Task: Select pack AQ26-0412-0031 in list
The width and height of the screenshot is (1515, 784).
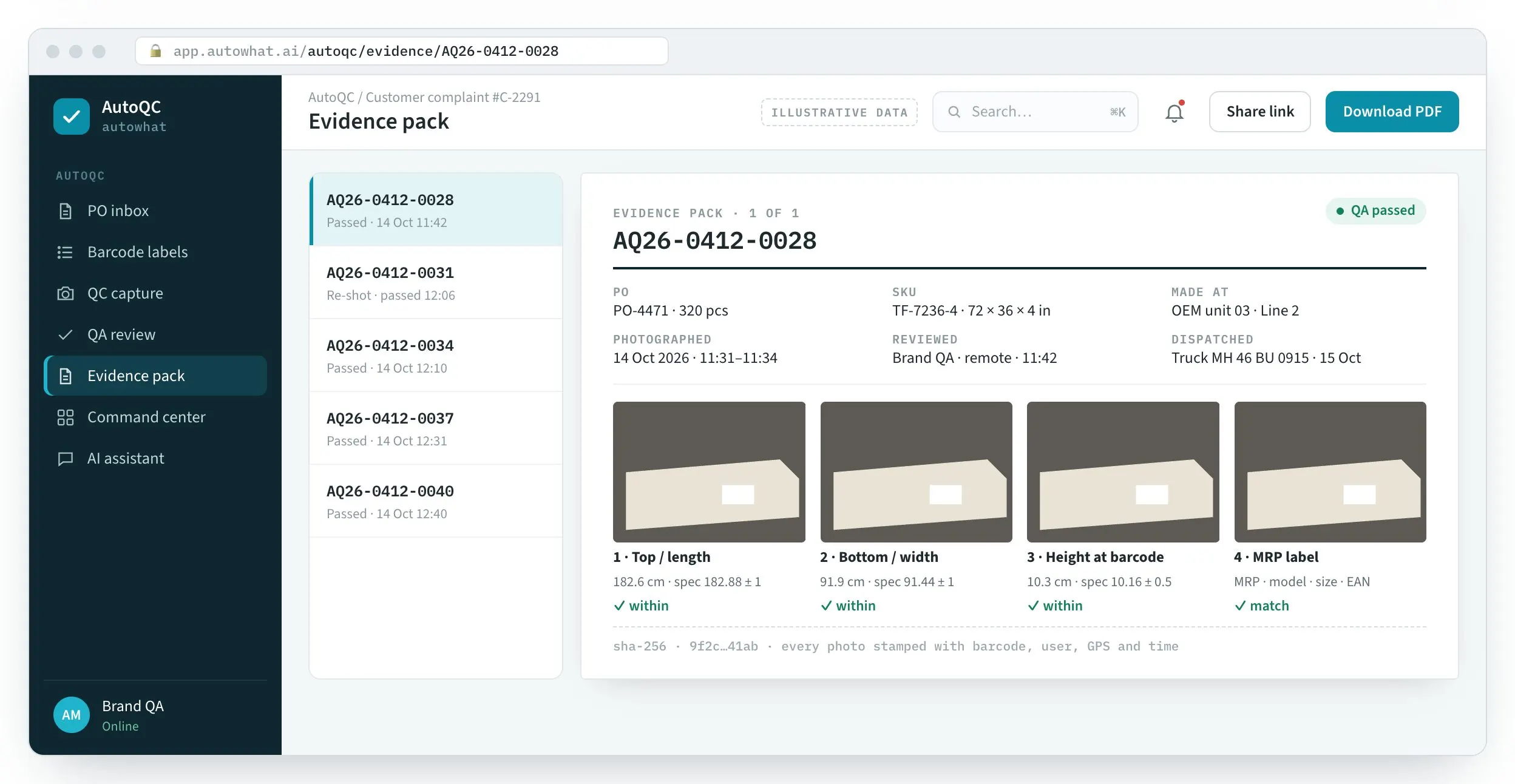Action: tap(436, 283)
